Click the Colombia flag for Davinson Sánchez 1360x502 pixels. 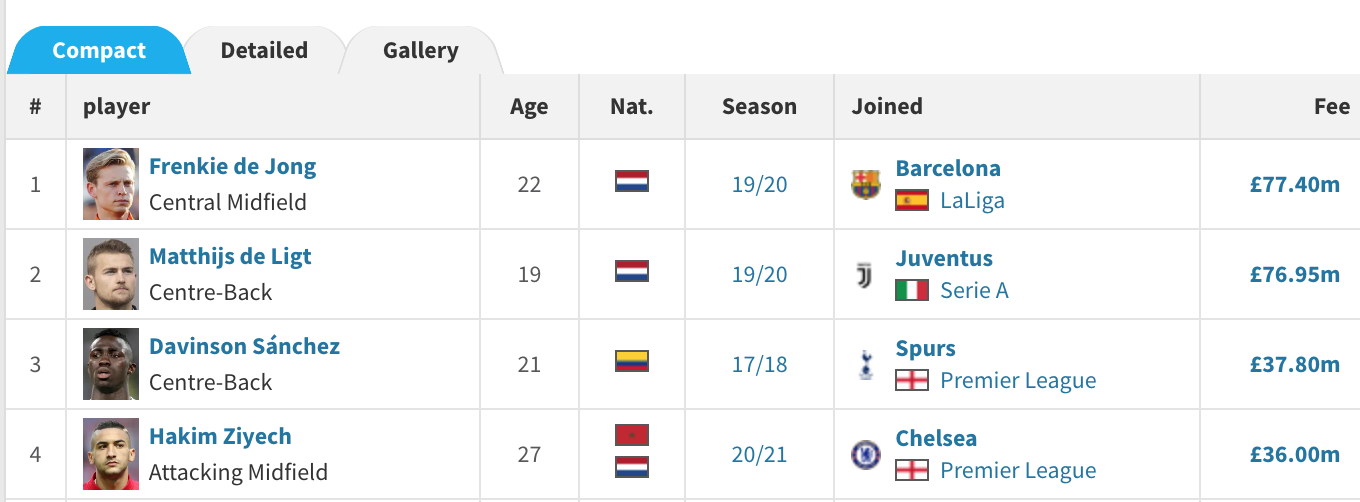coord(632,361)
